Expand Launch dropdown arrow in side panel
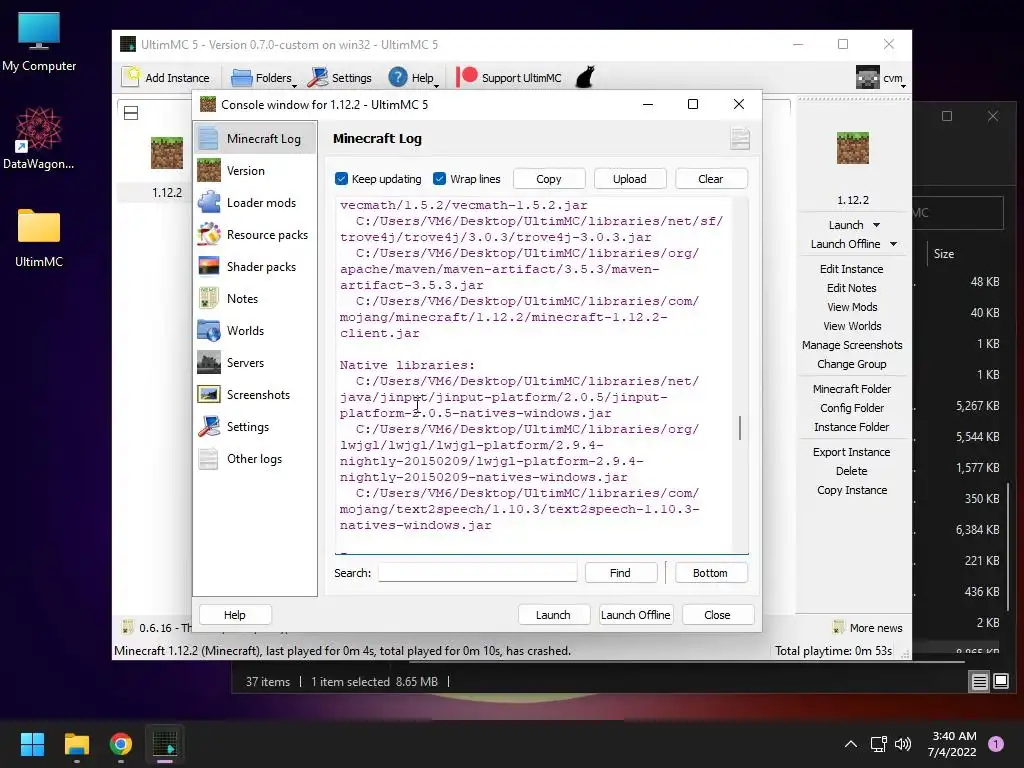The height and width of the screenshot is (768, 1024). click(876, 225)
